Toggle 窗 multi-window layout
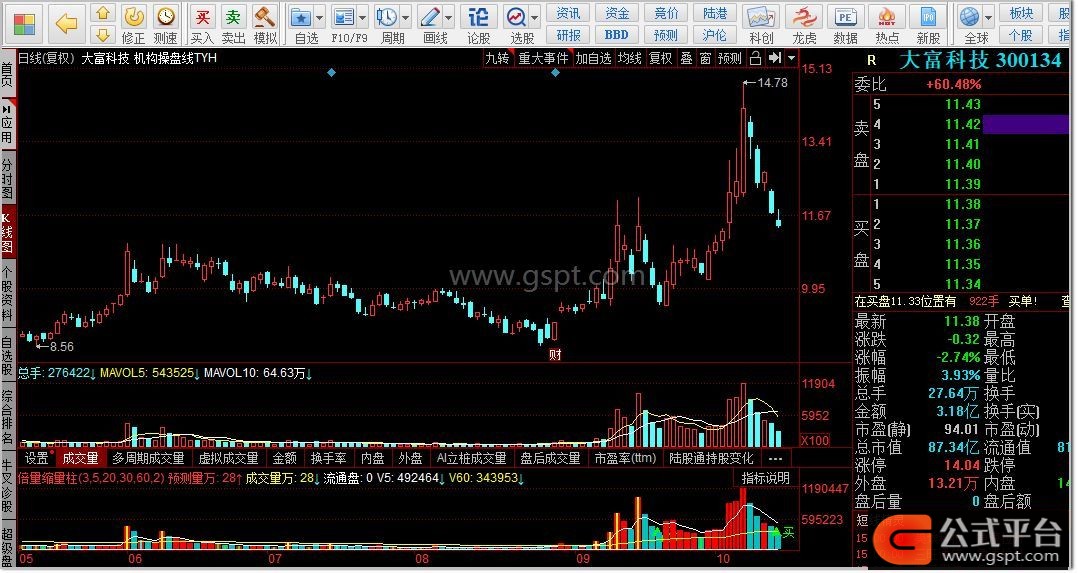1078x573 pixels. click(705, 58)
